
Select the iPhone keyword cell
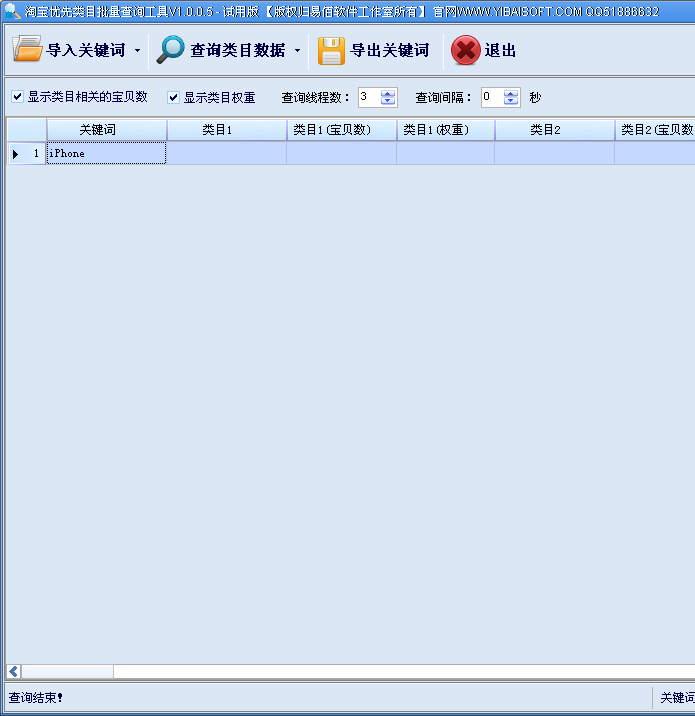106,154
